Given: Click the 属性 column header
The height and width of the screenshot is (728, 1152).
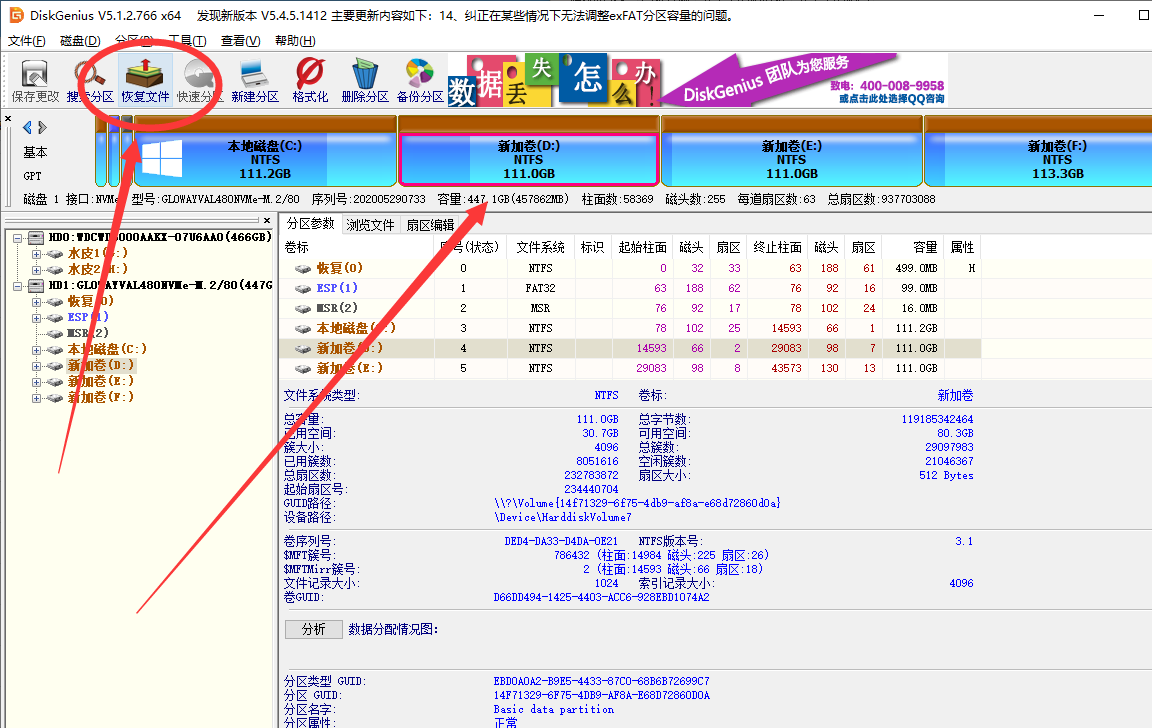Looking at the screenshot, I should pos(962,248).
